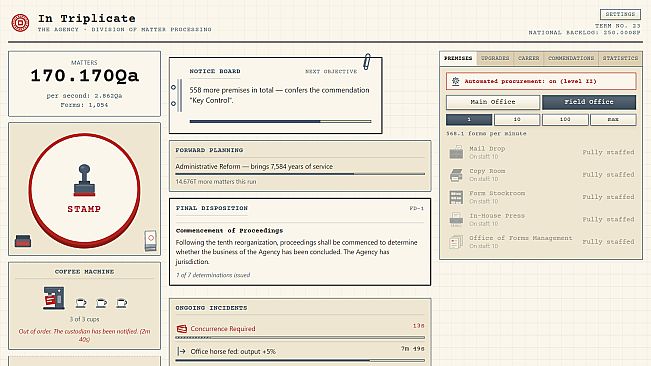Click the In Triplicate agency seal logo
The height and width of the screenshot is (366, 651).
tap(20, 23)
